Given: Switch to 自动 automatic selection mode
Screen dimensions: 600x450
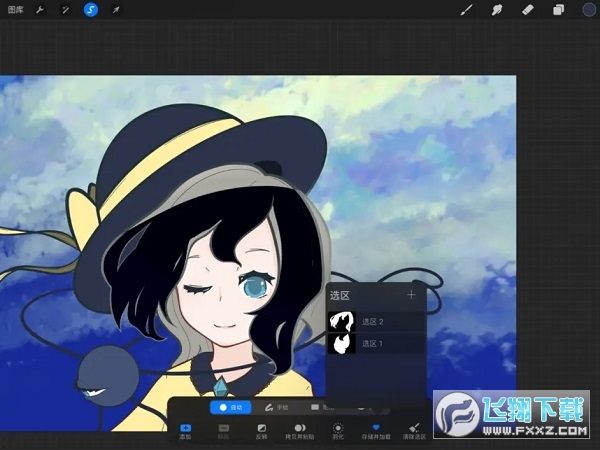Looking at the screenshot, I should pyautogui.click(x=231, y=408).
